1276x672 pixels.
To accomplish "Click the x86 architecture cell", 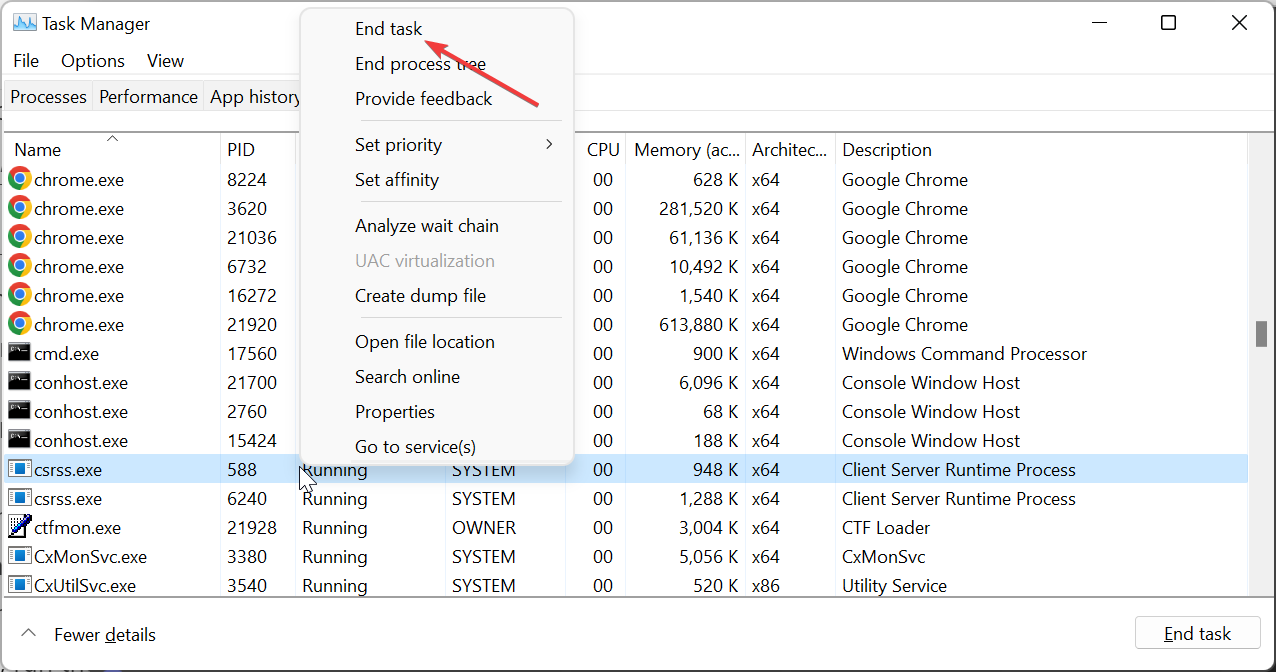I will tap(765, 586).
